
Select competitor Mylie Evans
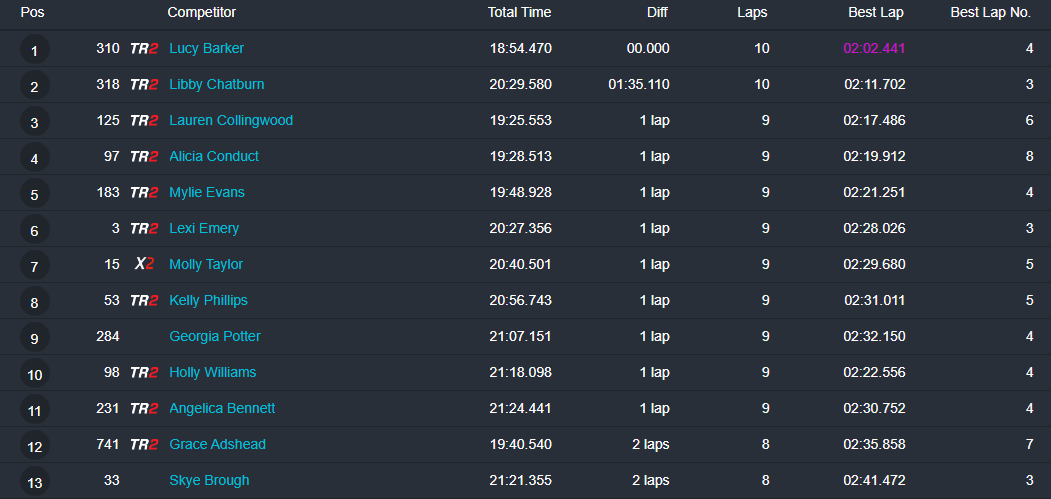(x=207, y=192)
